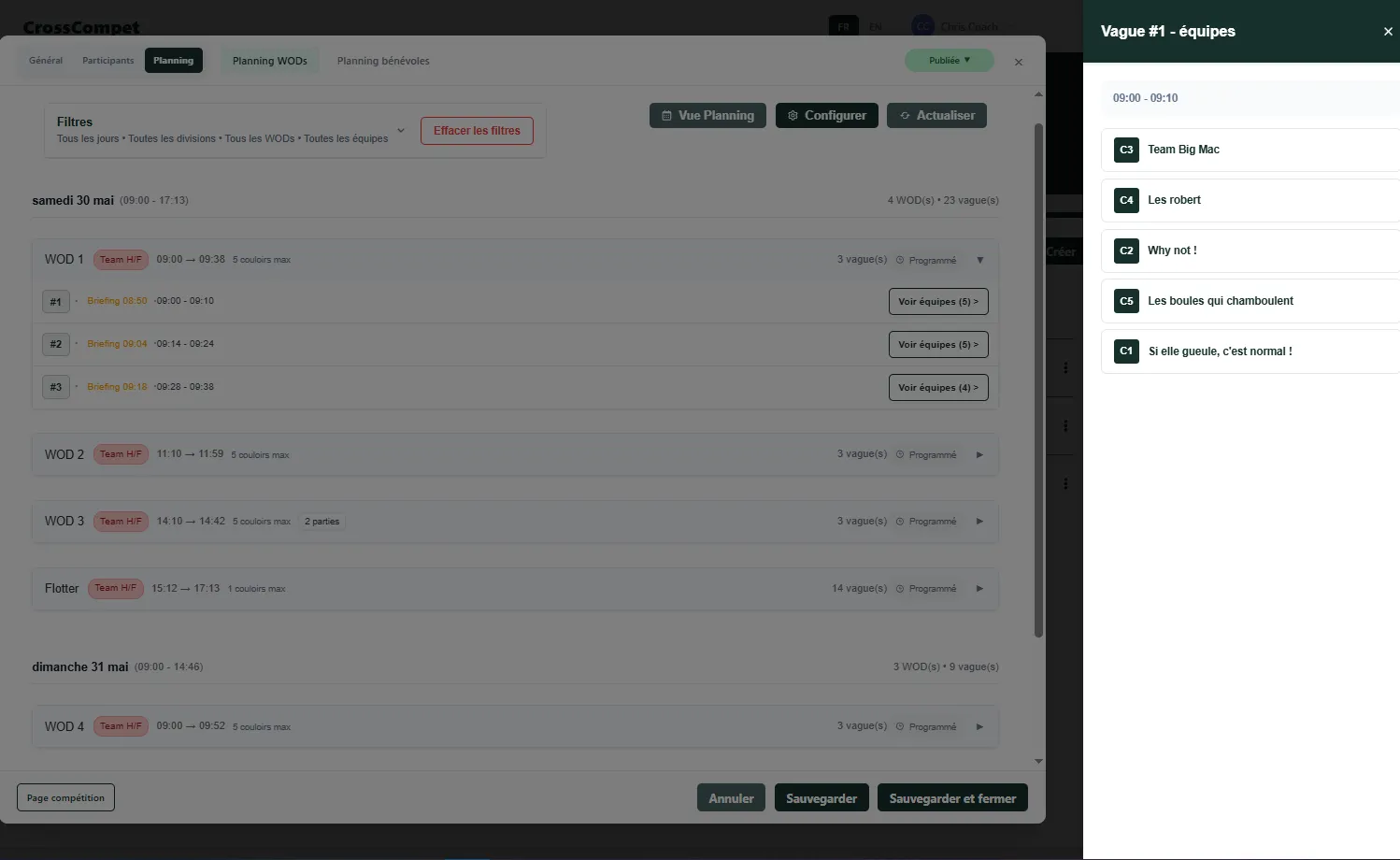Click the Team H/F badge on WOD 2
1400x860 pixels.
click(x=121, y=454)
